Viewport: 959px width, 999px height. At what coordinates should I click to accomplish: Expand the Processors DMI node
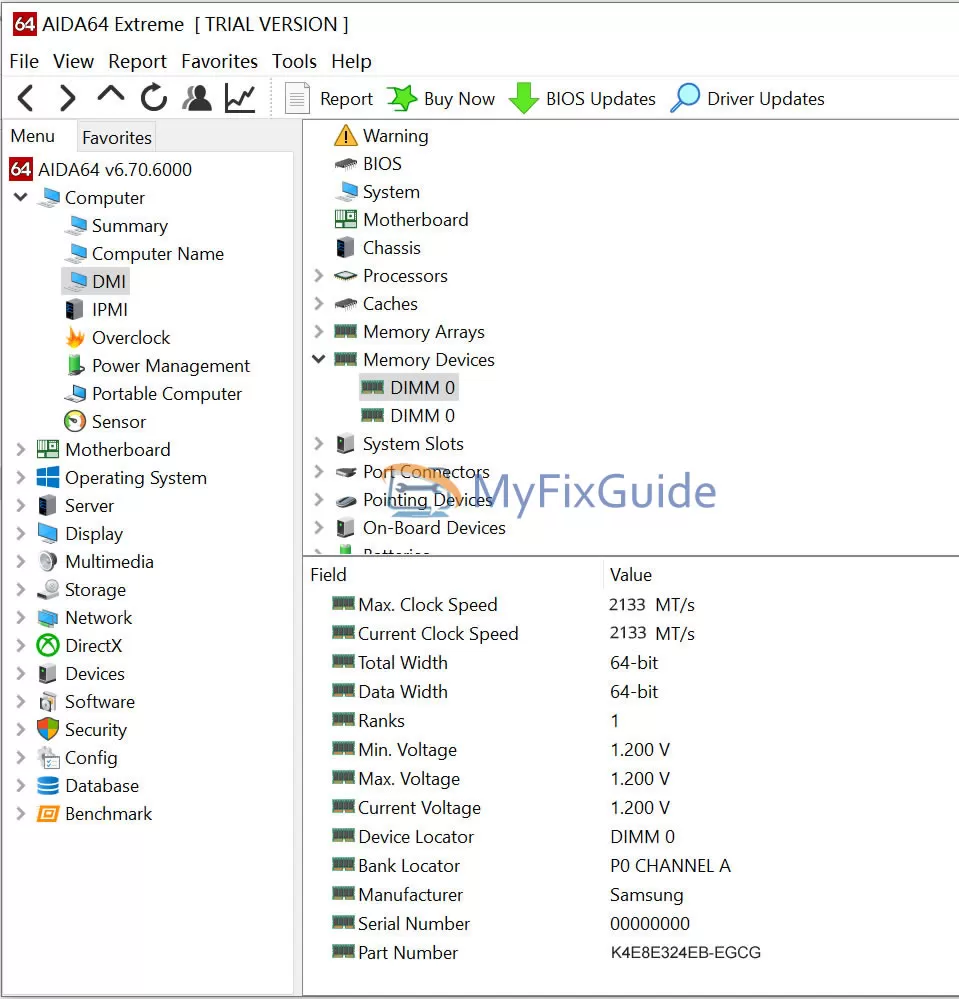[x=319, y=275]
